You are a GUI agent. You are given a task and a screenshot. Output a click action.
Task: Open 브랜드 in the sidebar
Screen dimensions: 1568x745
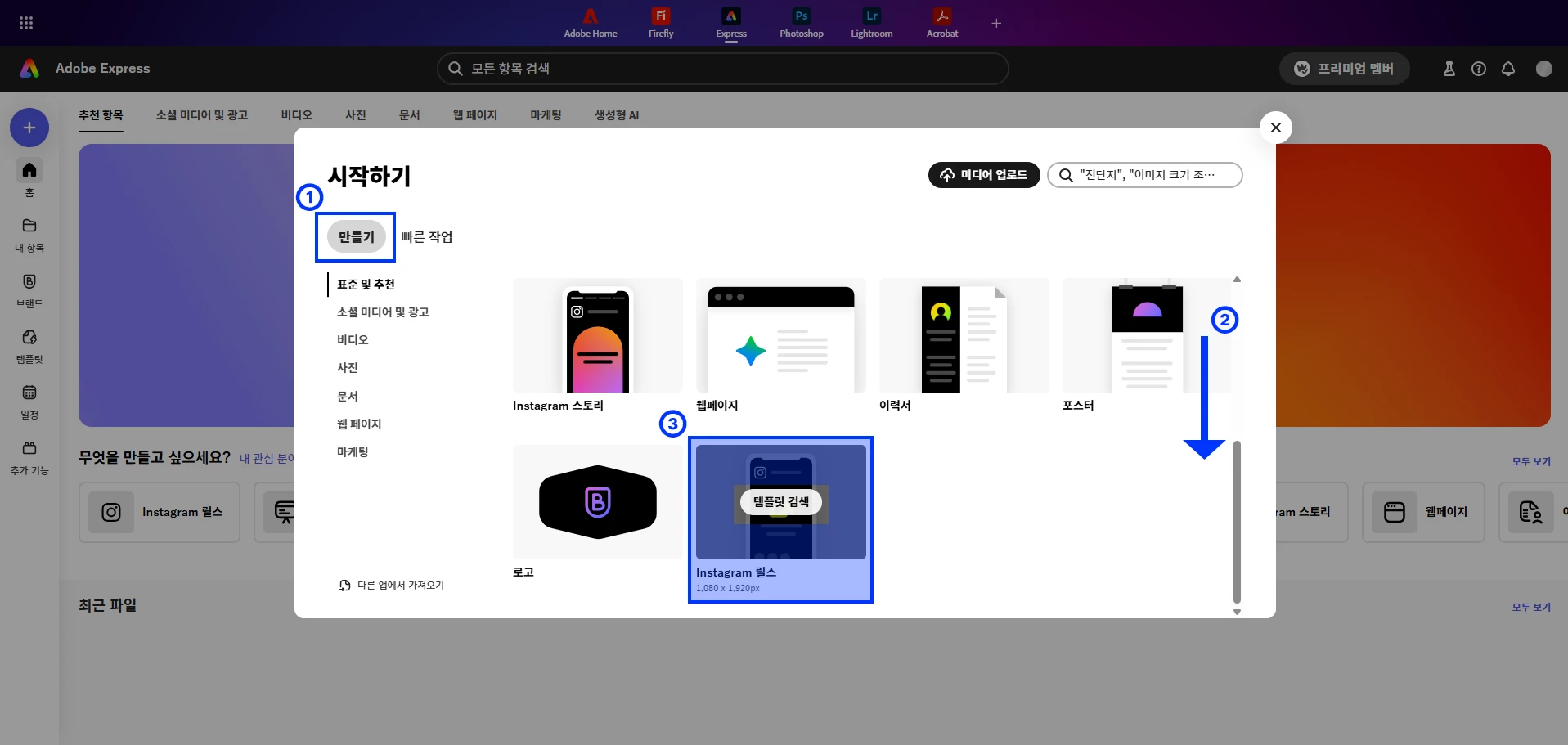29,290
